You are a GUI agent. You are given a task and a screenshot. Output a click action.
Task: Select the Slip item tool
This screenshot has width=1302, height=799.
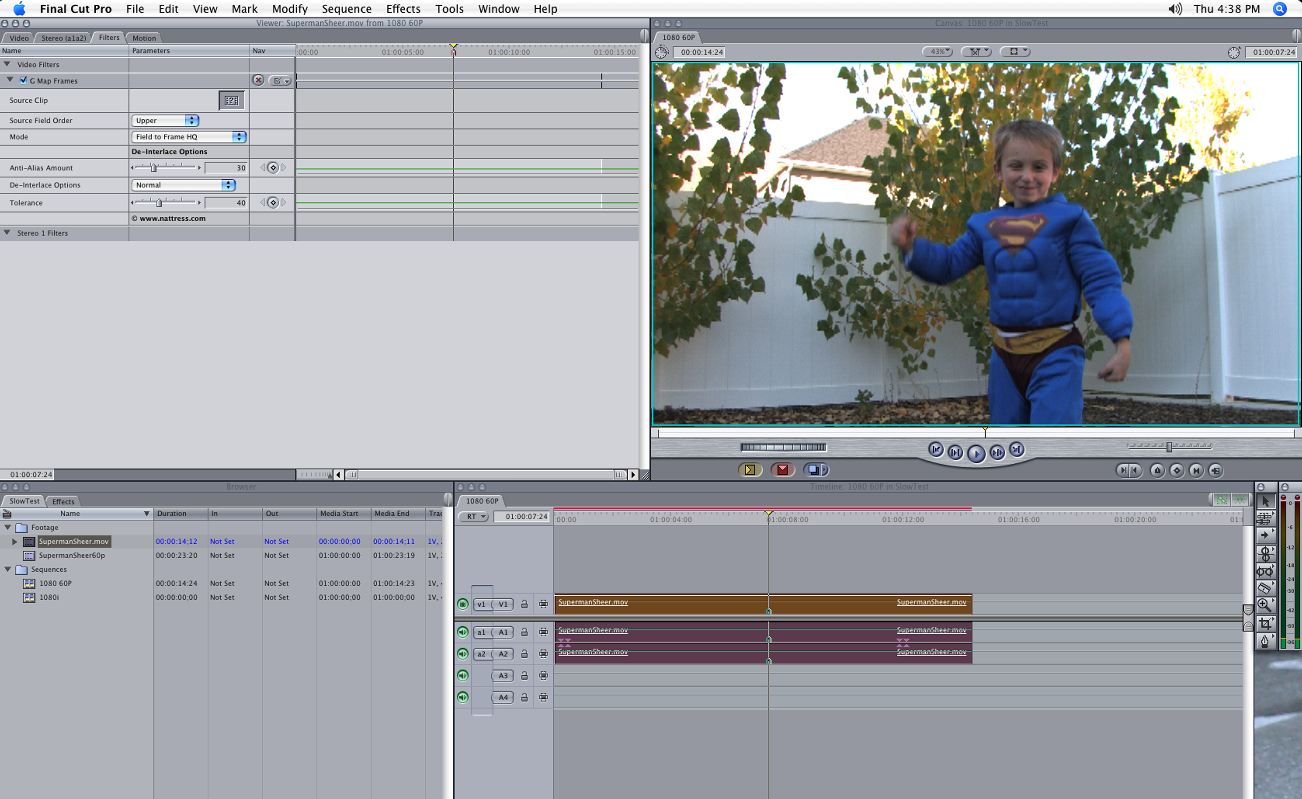(x=1265, y=570)
